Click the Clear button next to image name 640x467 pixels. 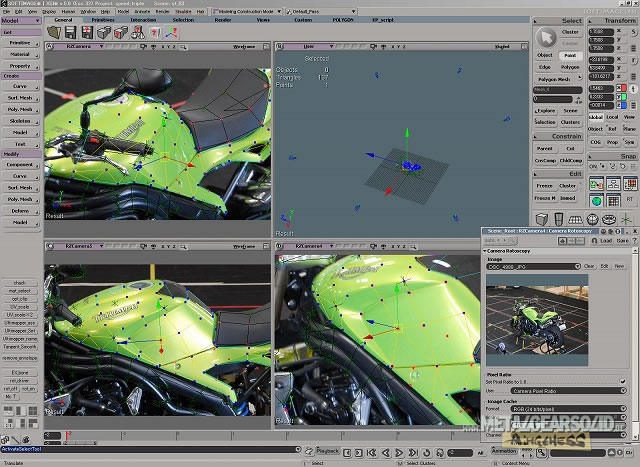(589, 266)
